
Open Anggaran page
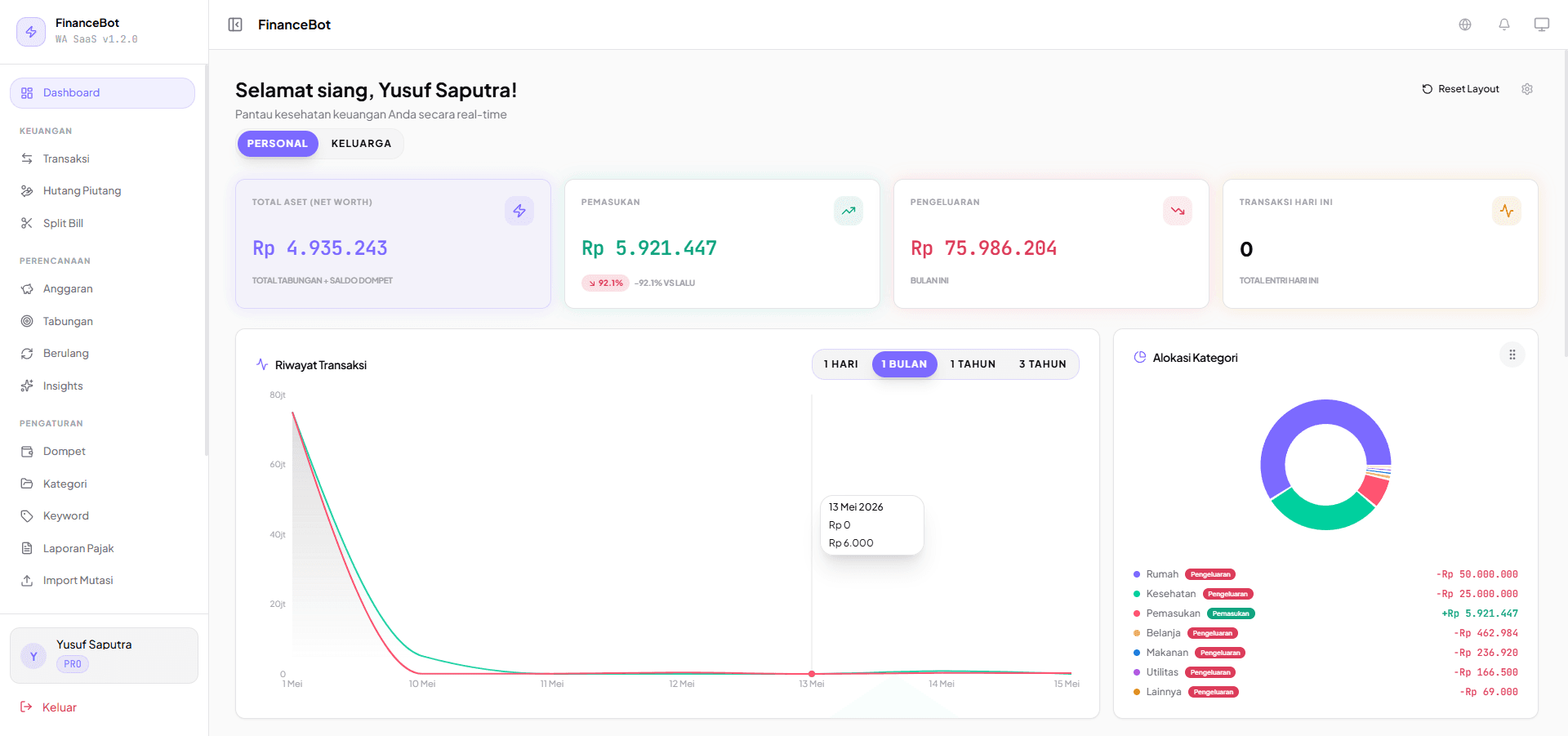102,288
